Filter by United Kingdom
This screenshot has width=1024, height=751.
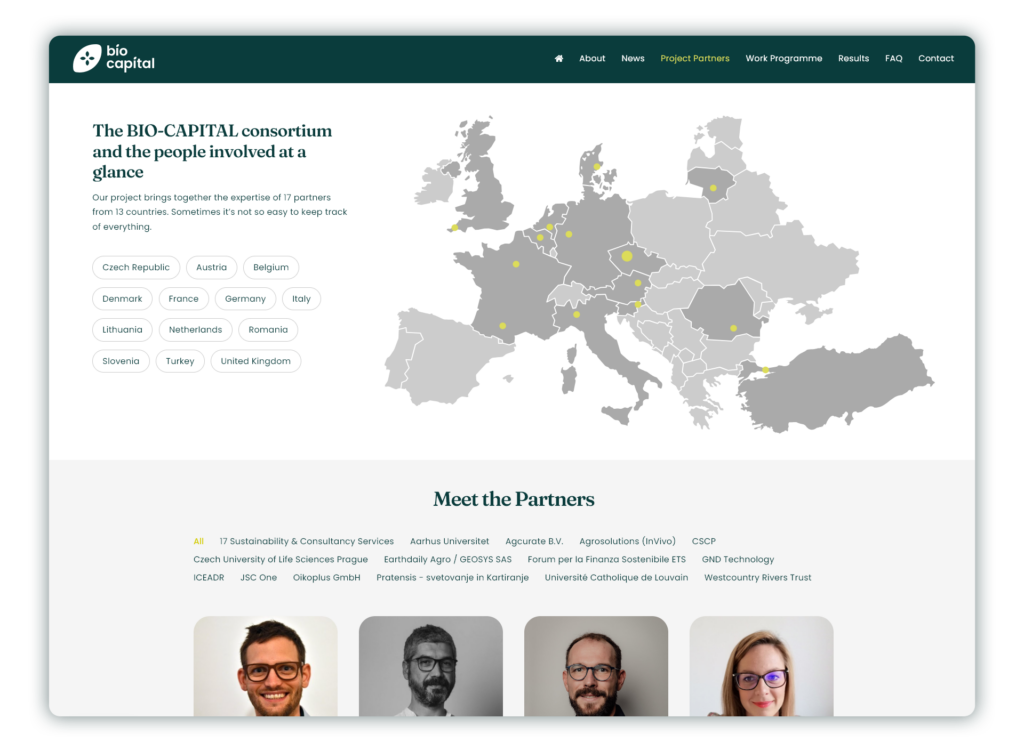[255, 361]
